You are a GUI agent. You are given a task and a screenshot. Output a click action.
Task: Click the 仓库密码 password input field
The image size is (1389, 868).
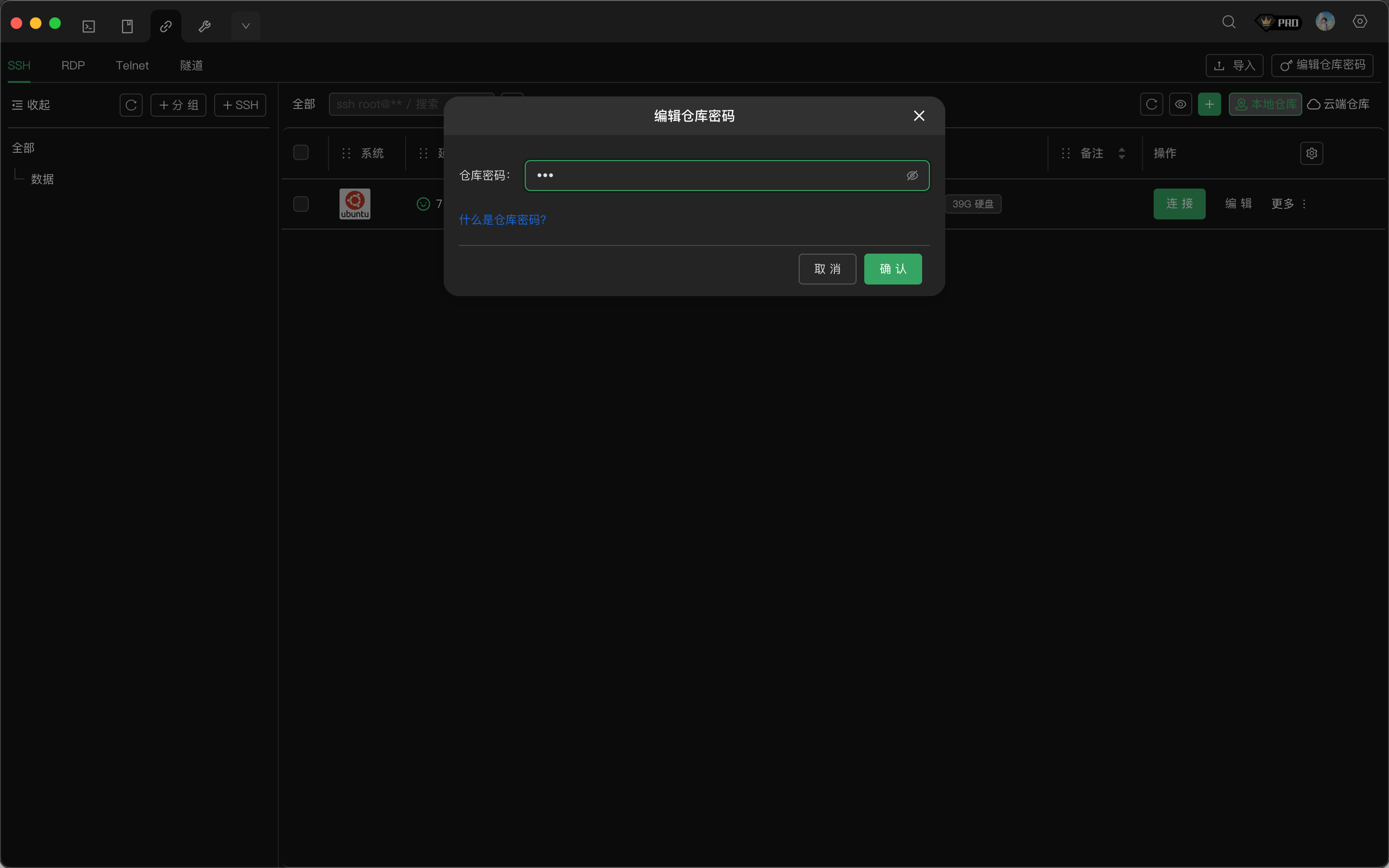(x=712, y=176)
